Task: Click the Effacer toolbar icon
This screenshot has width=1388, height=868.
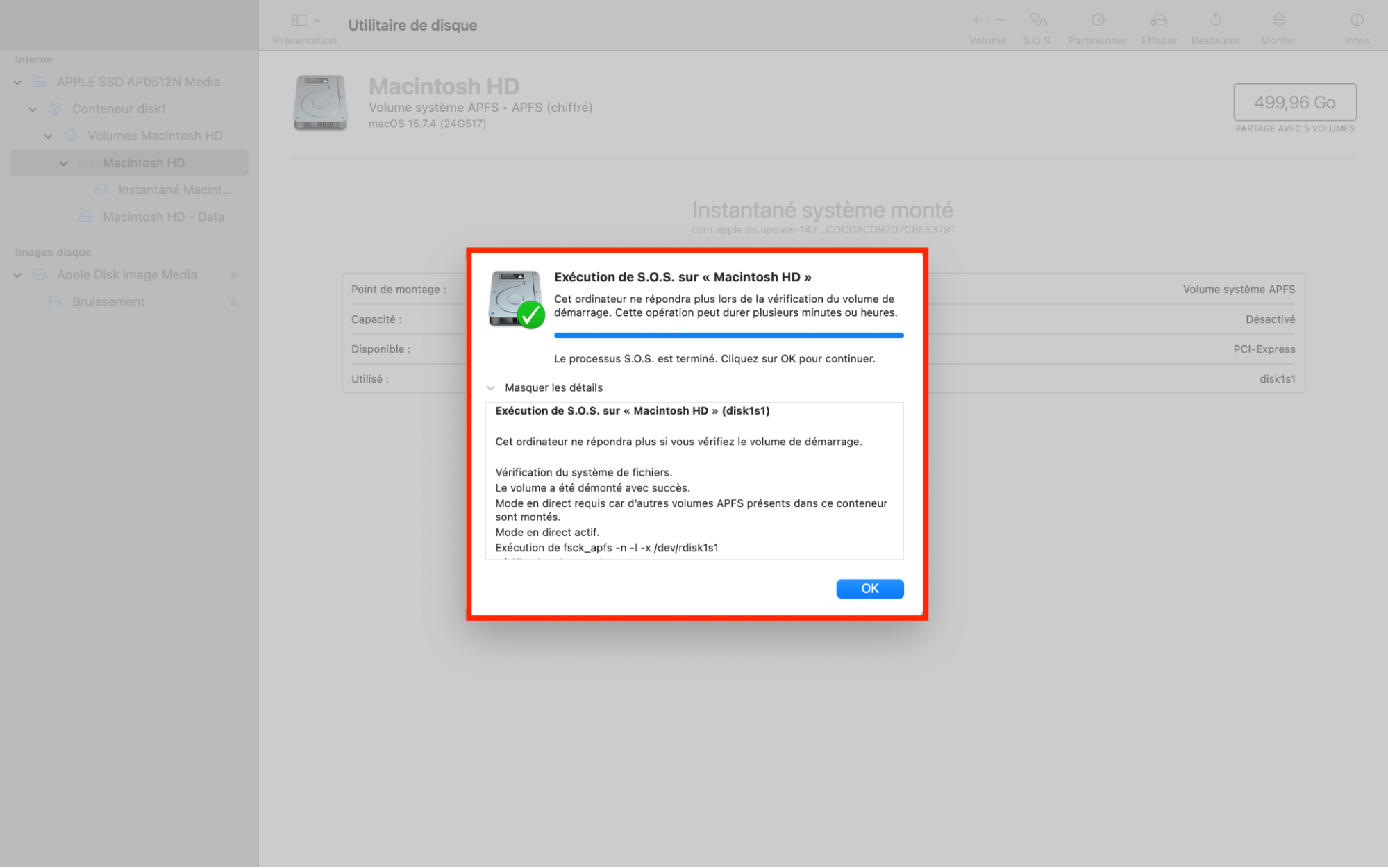Action: click(x=1158, y=20)
